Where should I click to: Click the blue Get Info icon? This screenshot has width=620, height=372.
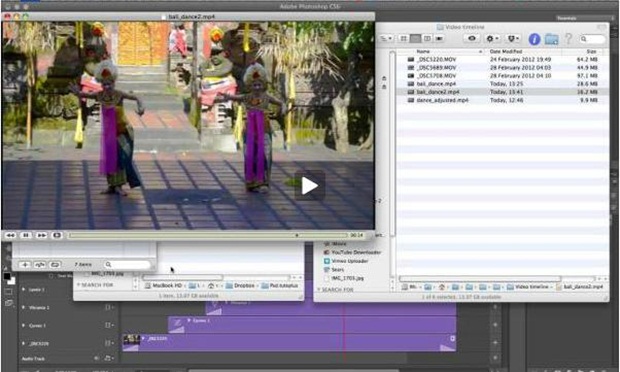[x=534, y=39]
